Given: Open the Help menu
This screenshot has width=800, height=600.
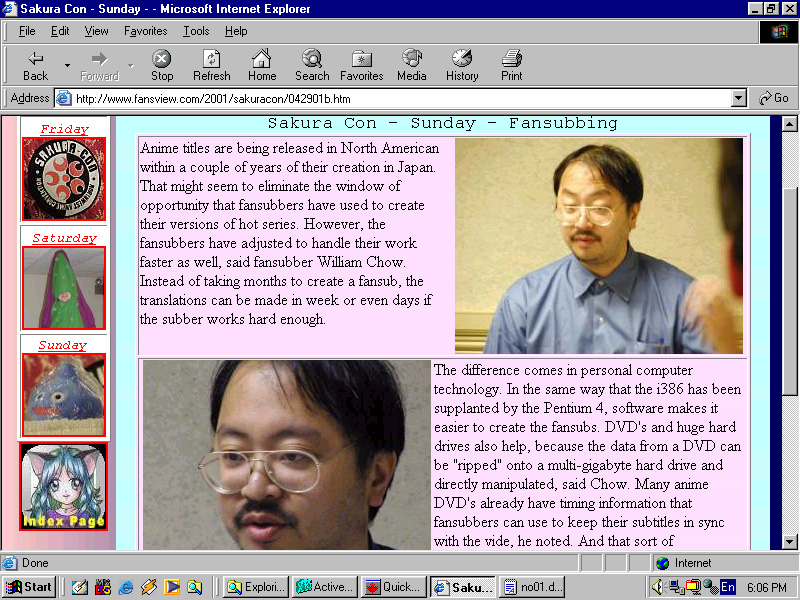Looking at the screenshot, I should coord(236,31).
